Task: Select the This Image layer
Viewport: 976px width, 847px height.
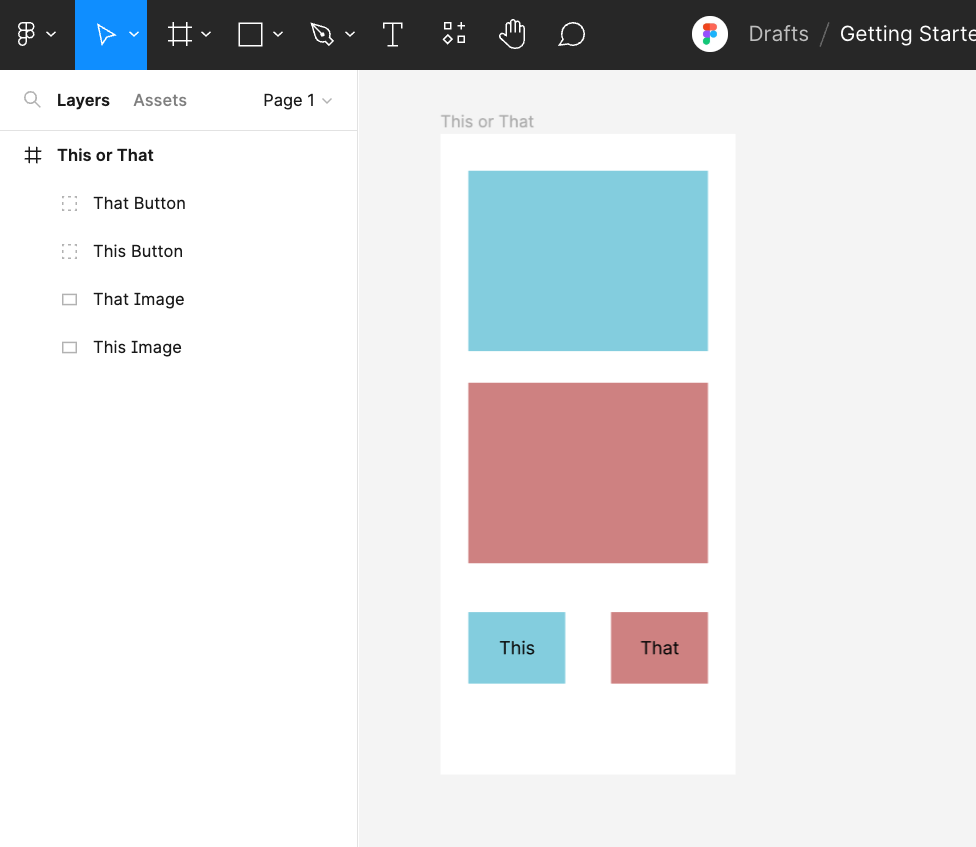Action: (137, 347)
